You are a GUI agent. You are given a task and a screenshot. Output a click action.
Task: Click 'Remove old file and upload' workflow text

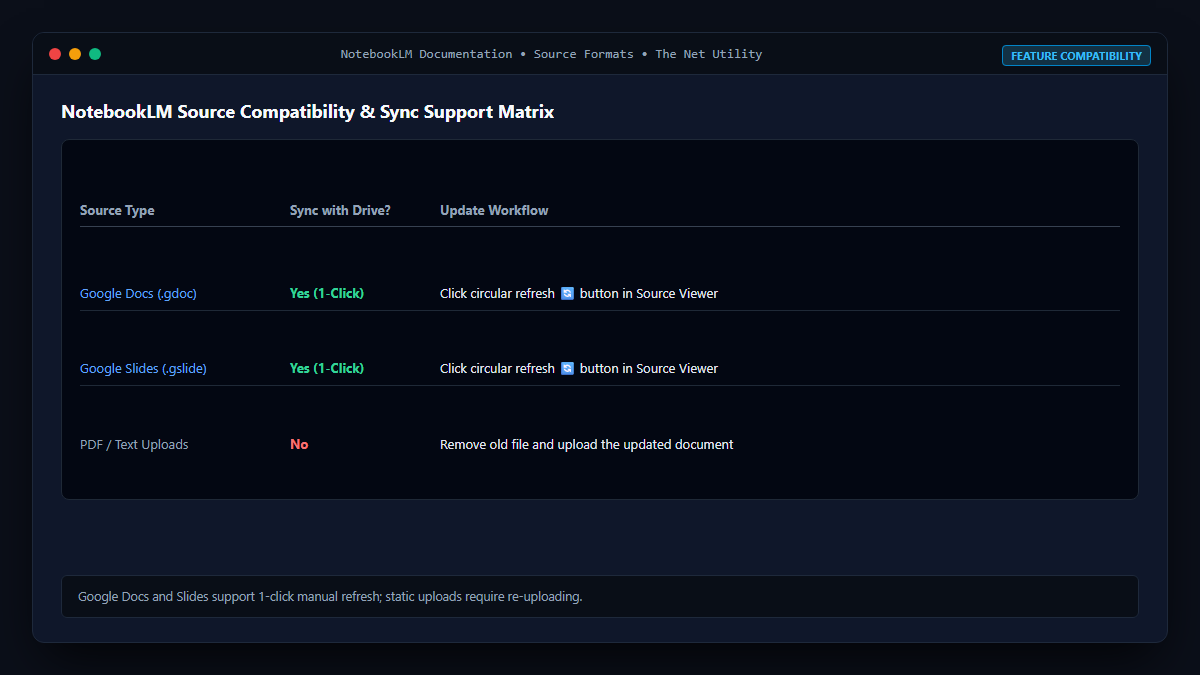pos(586,445)
